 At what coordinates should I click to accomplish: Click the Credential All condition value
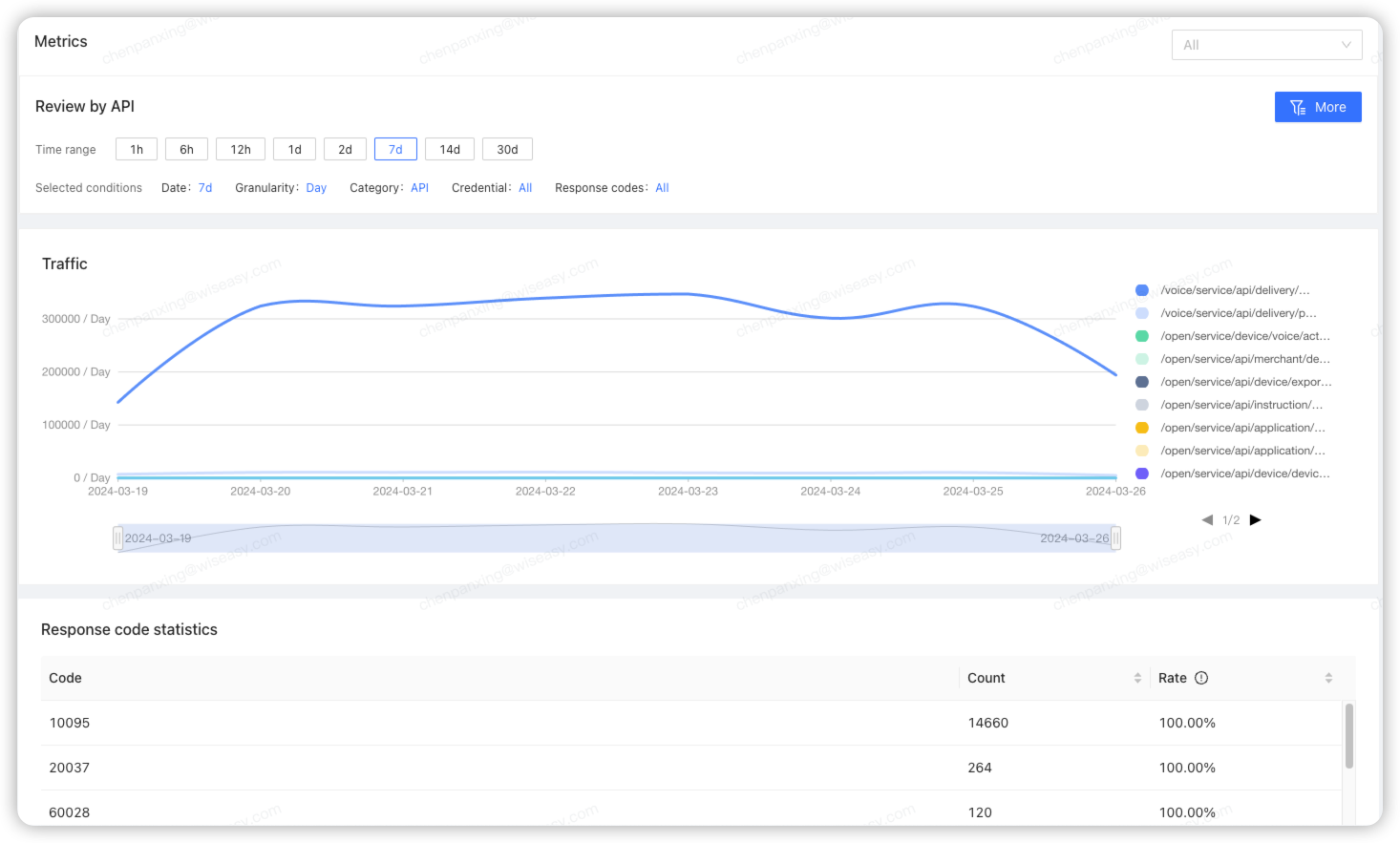click(x=525, y=188)
